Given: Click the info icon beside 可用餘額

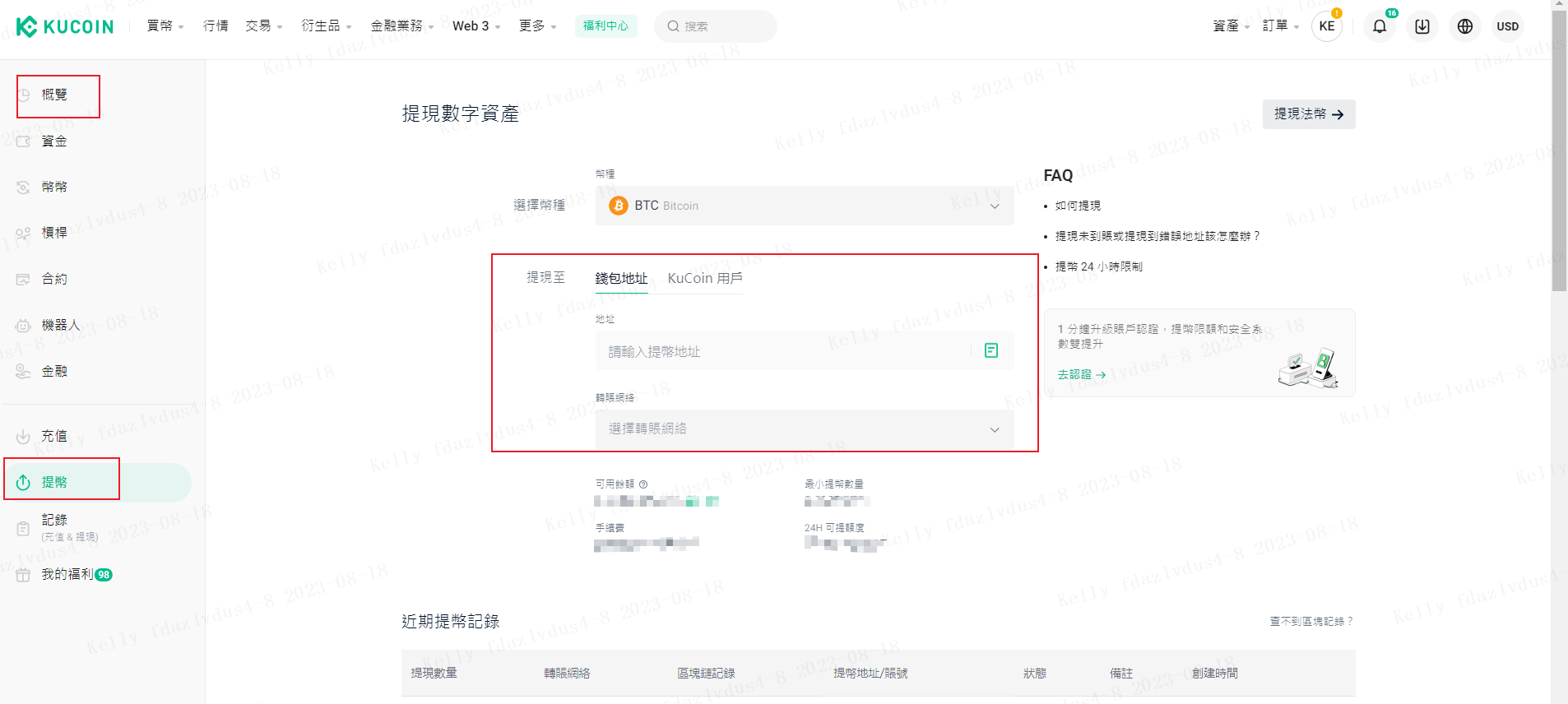Looking at the screenshot, I should pyautogui.click(x=643, y=484).
